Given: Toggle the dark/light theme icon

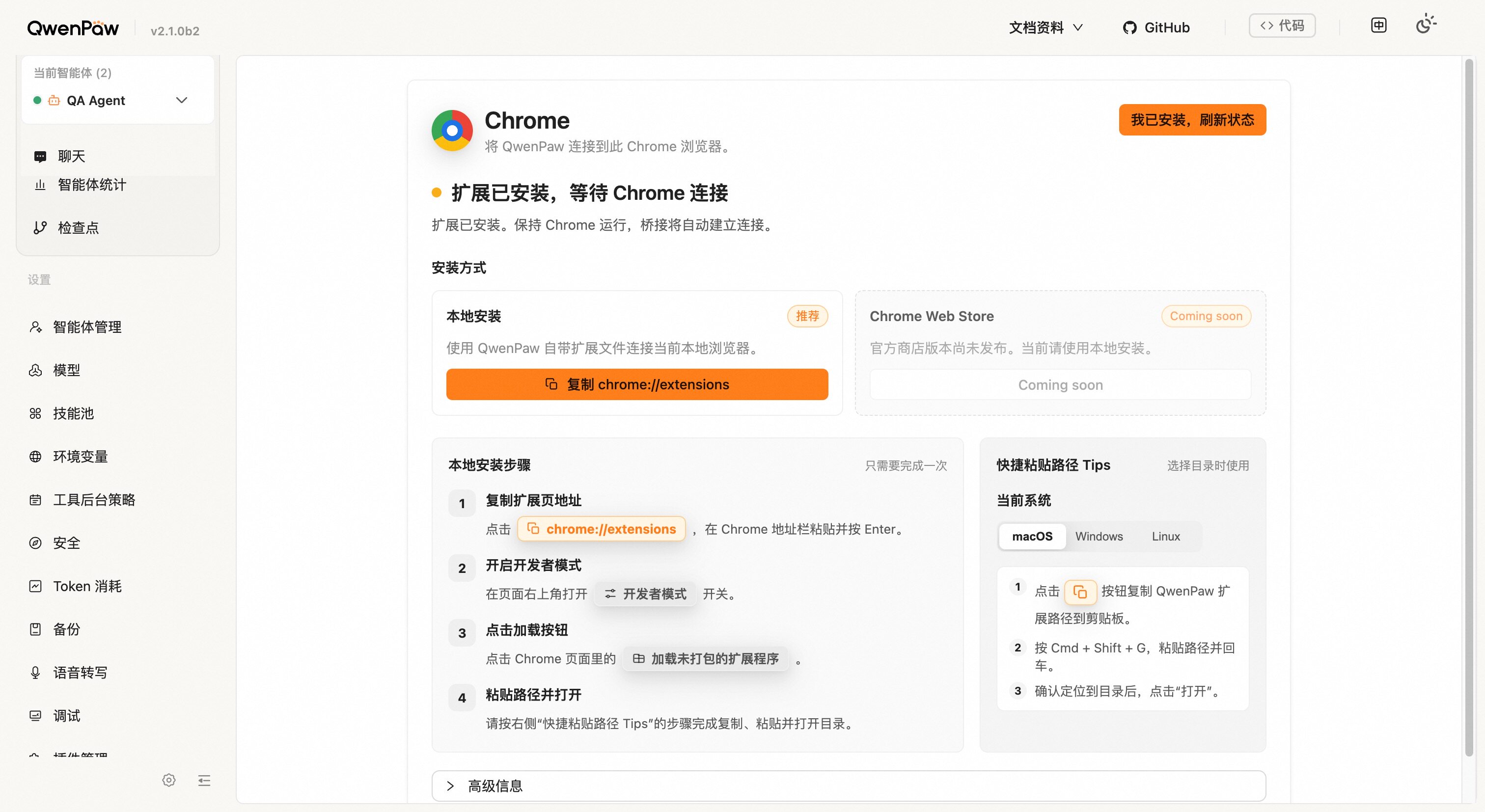Looking at the screenshot, I should [x=1426, y=25].
